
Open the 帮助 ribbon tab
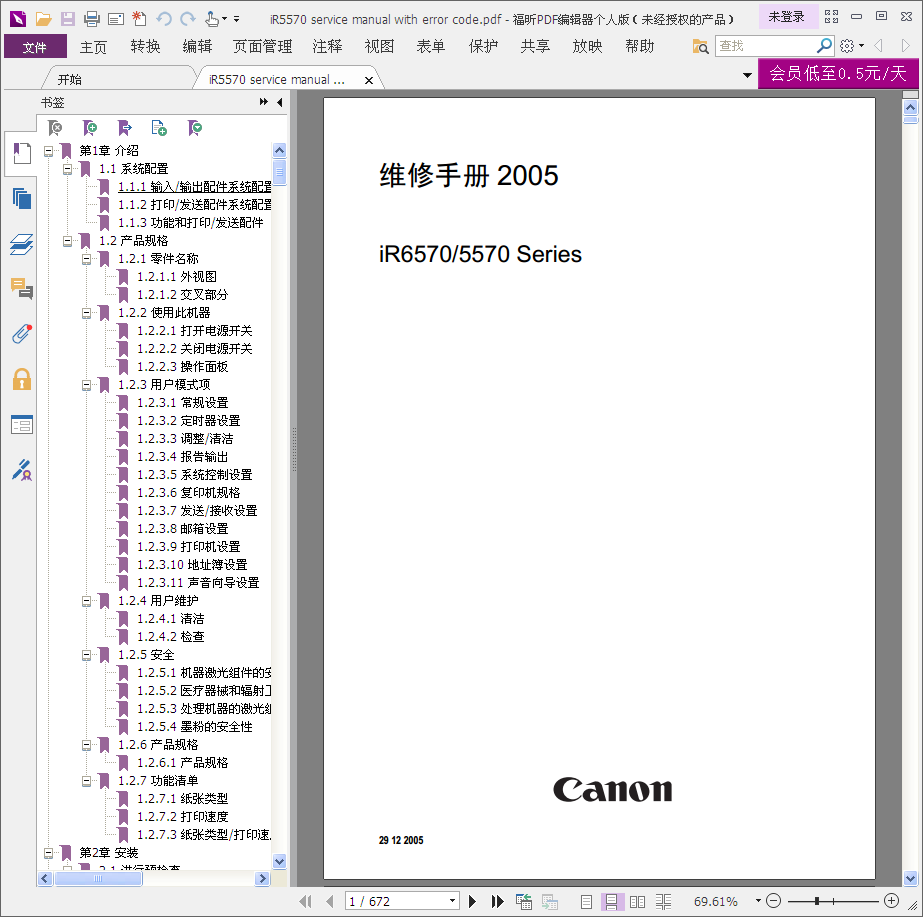pos(639,46)
